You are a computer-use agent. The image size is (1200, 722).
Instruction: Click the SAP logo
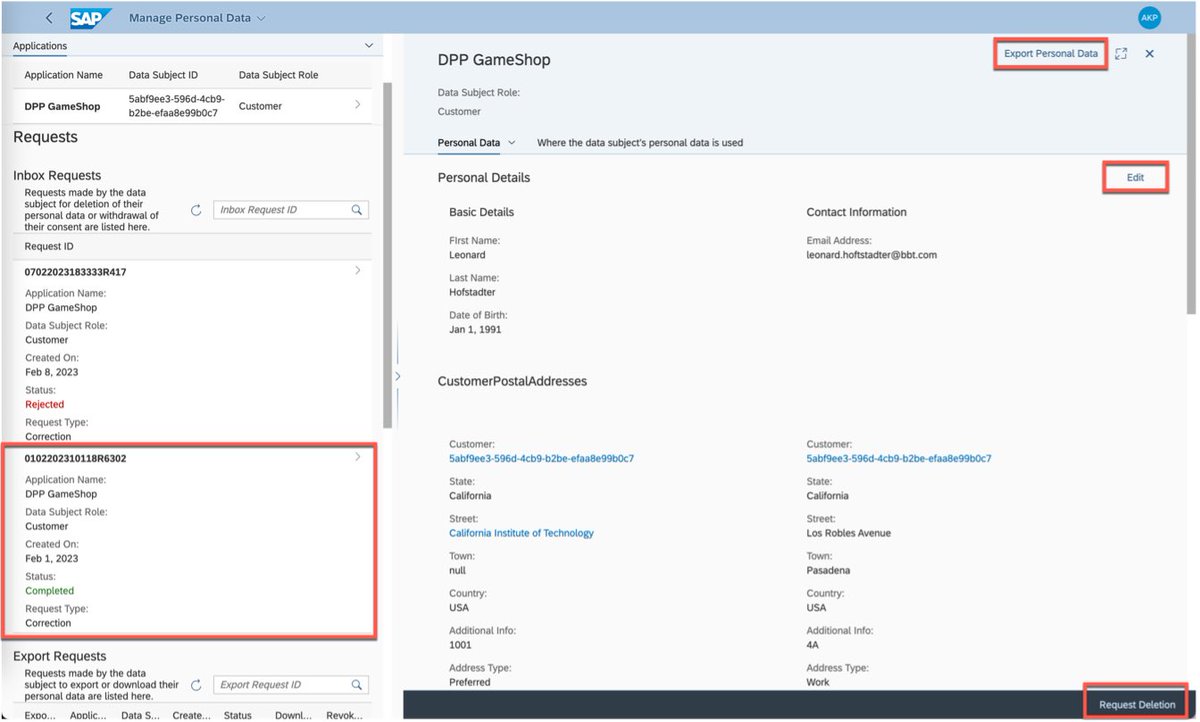[x=91, y=18]
